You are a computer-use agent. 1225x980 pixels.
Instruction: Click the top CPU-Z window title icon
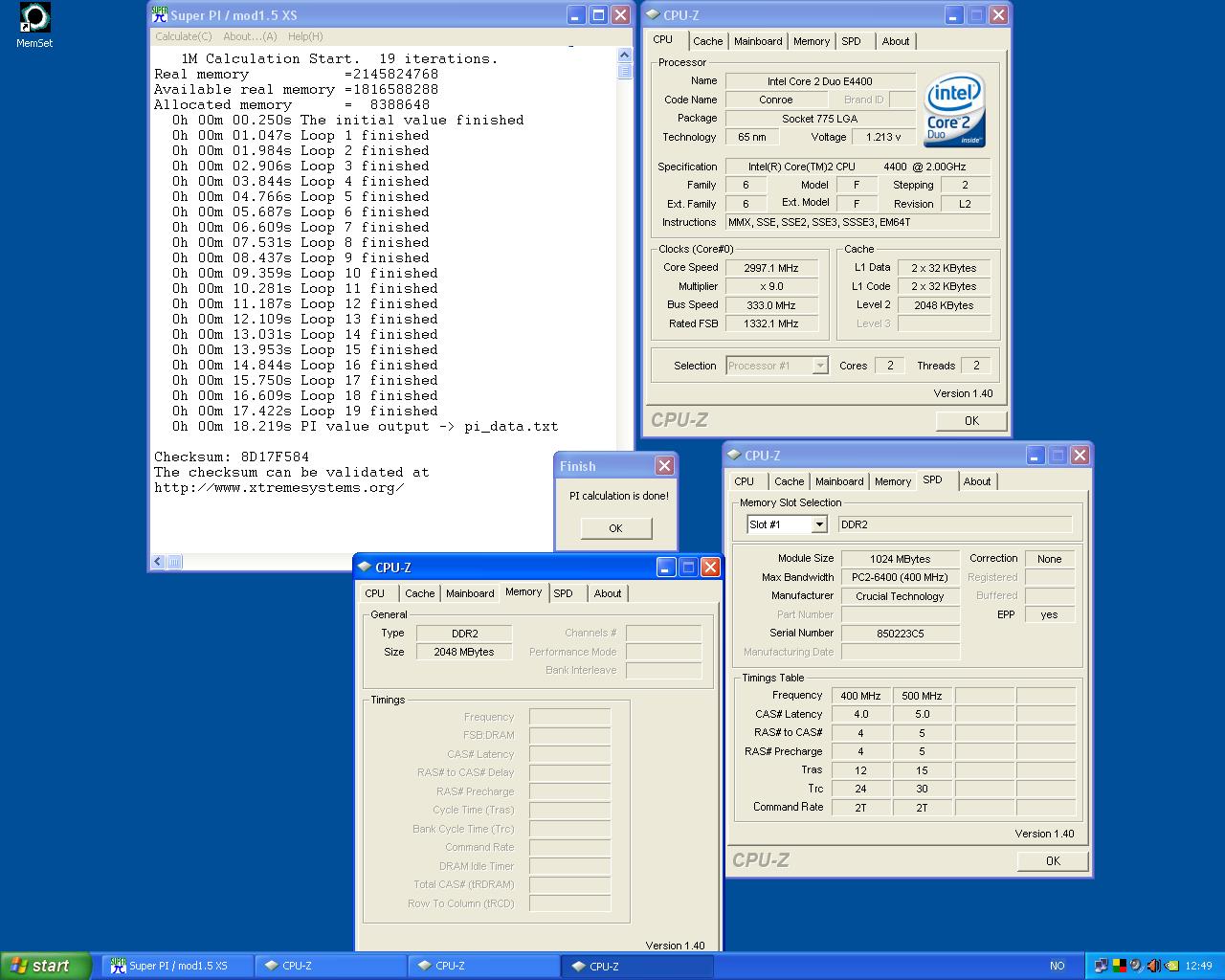pyautogui.click(x=652, y=15)
